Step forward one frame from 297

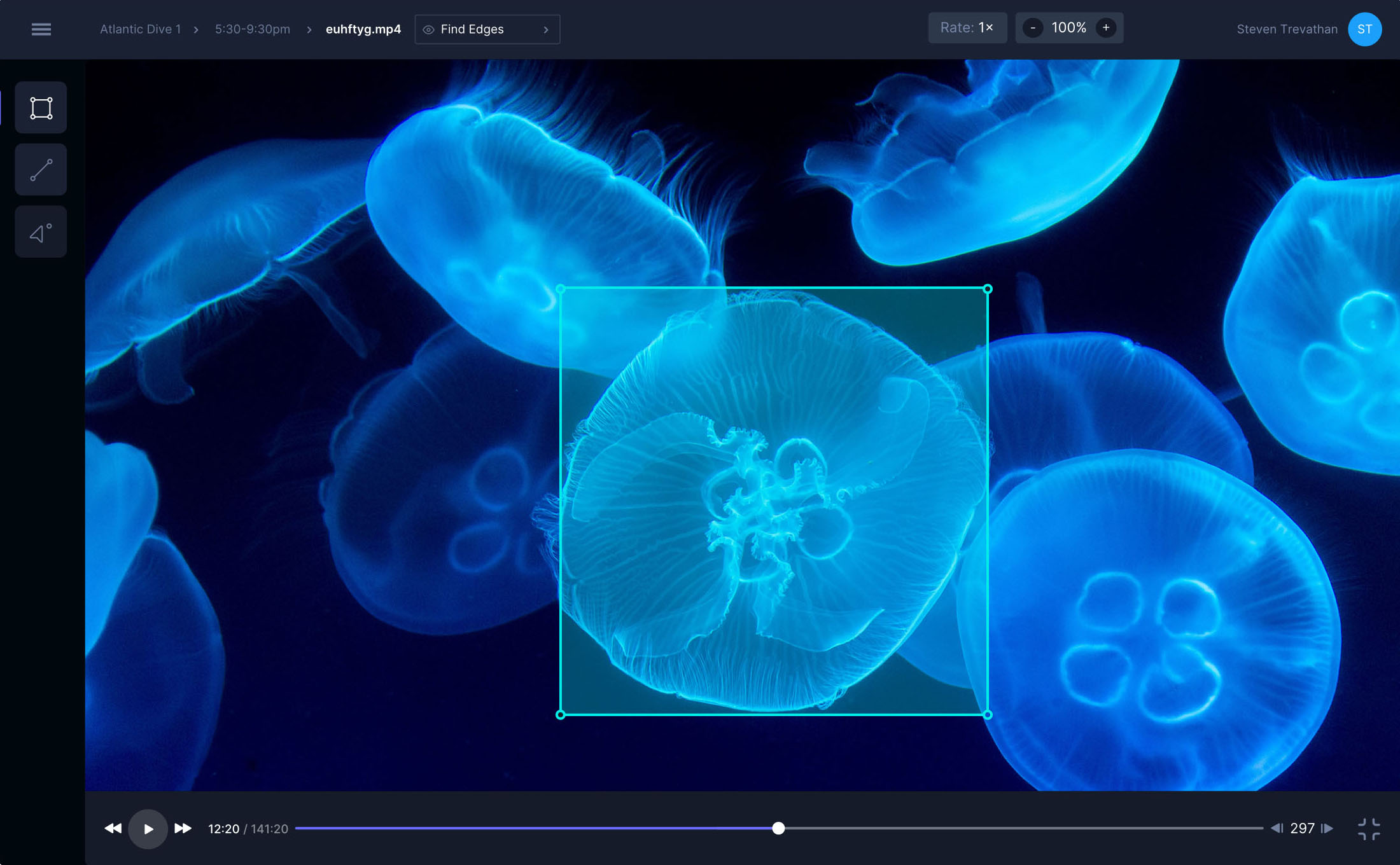tap(1327, 828)
